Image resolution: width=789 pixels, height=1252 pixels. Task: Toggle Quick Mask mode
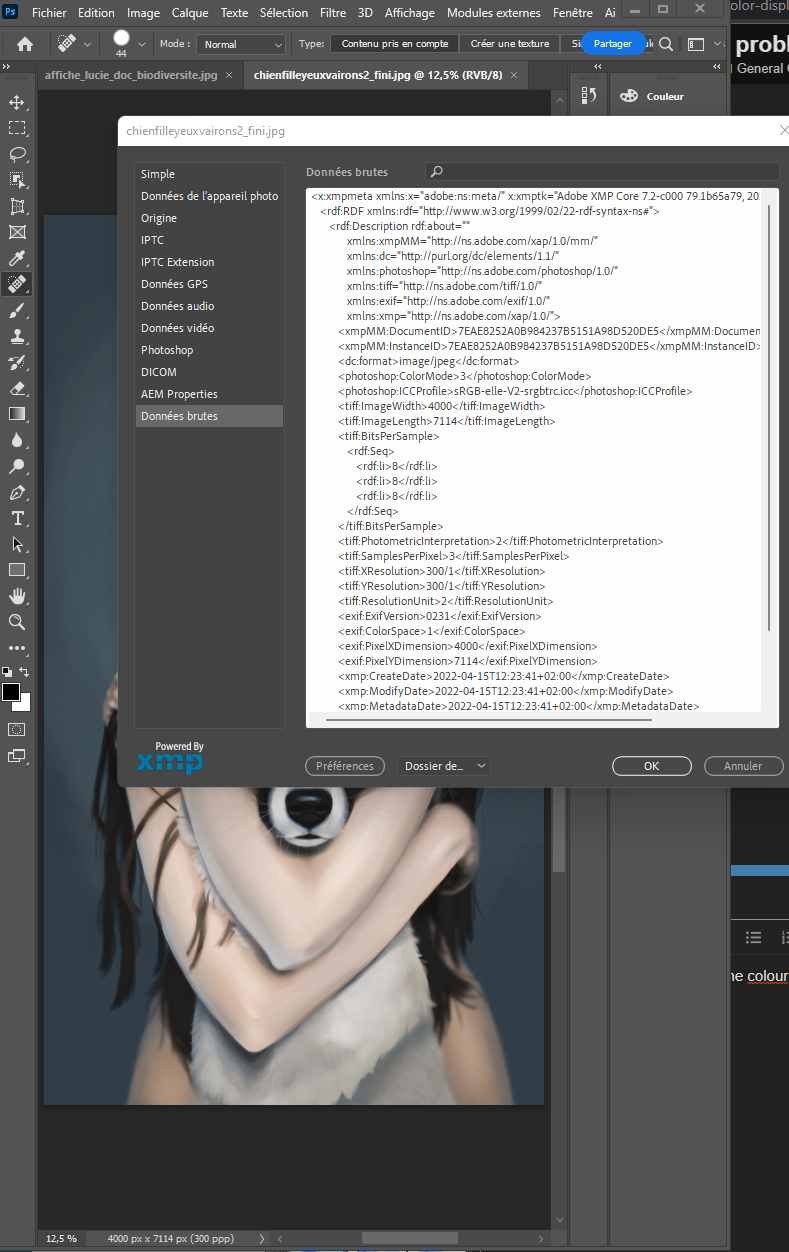pyautogui.click(x=17, y=730)
